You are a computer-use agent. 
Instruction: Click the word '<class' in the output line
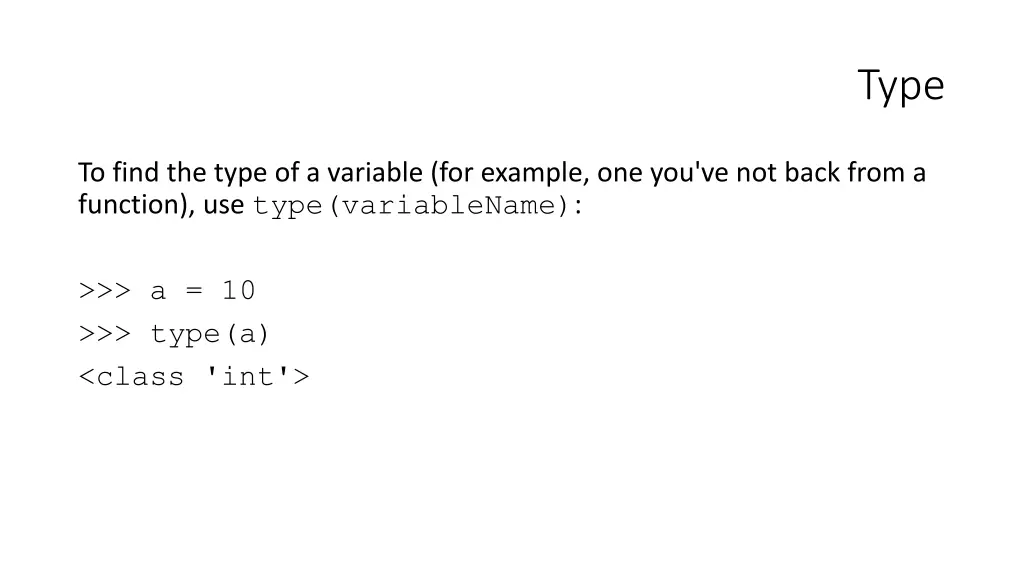131,377
